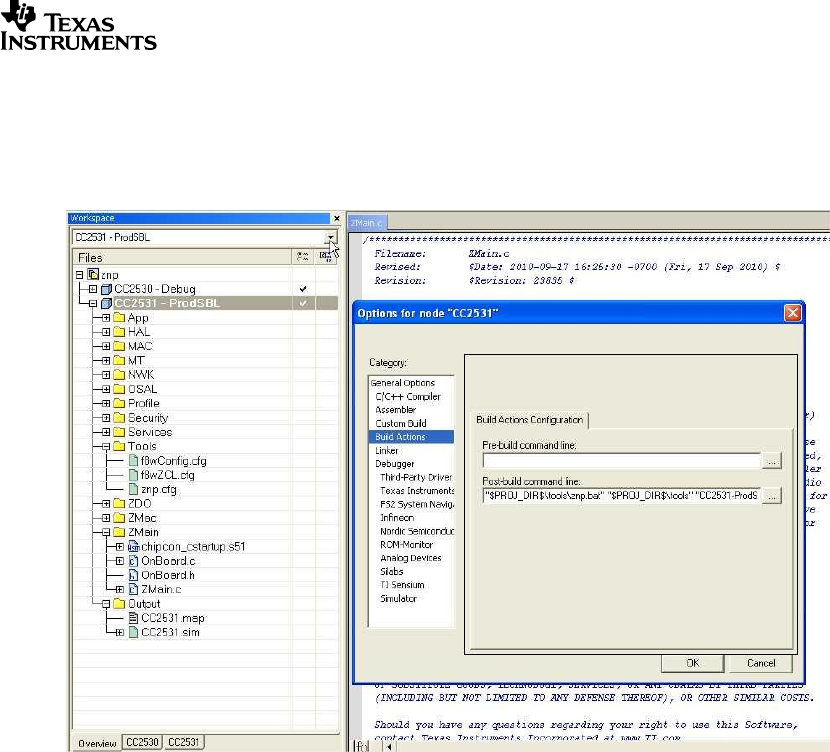The height and width of the screenshot is (752, 830).
Task: Open the workspace configuration dropdown CC2531 - ProdSBL
Action: click(331, 237)
